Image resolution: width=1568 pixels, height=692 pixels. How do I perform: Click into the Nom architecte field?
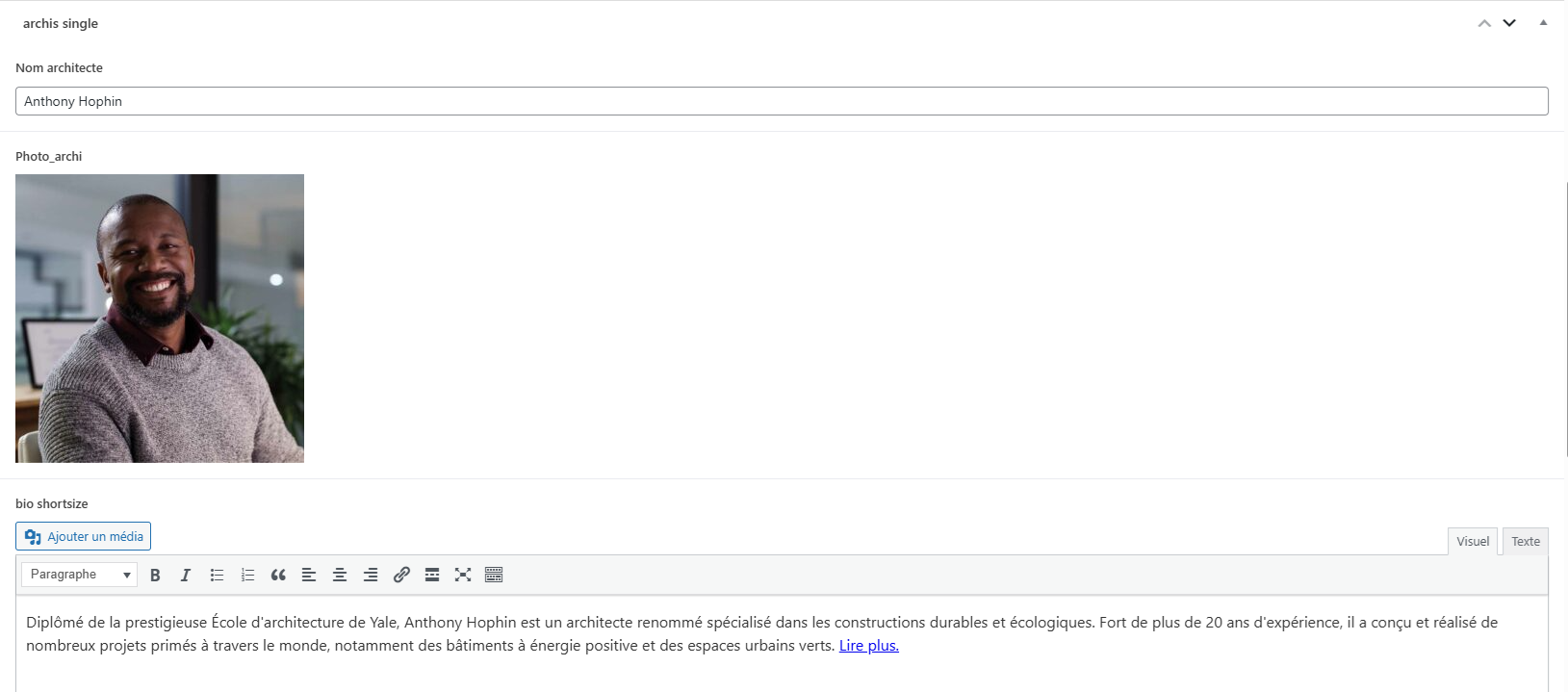tap(781, 101)
